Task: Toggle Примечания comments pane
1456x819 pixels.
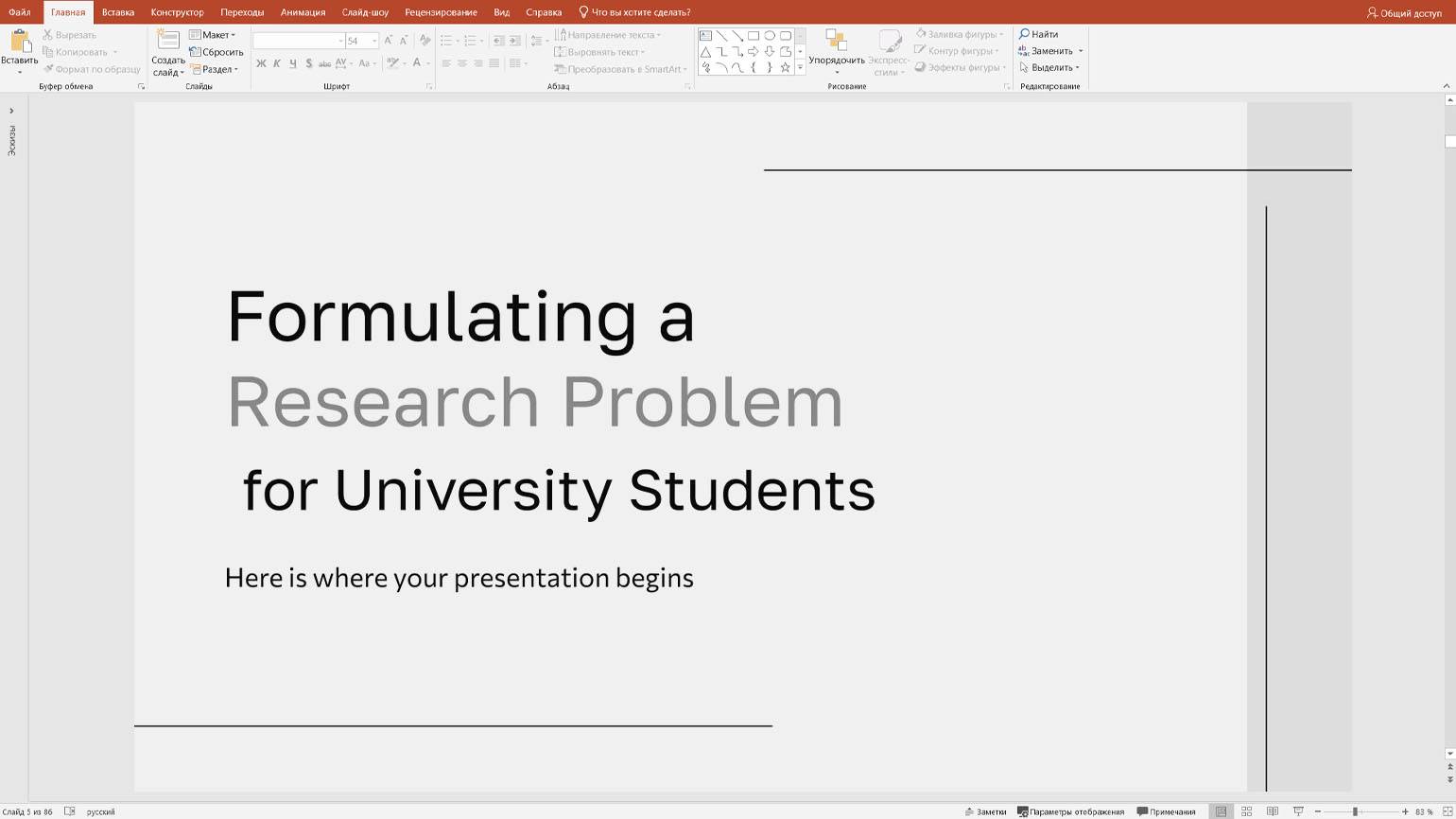Action: click(x=1167, y=811)
